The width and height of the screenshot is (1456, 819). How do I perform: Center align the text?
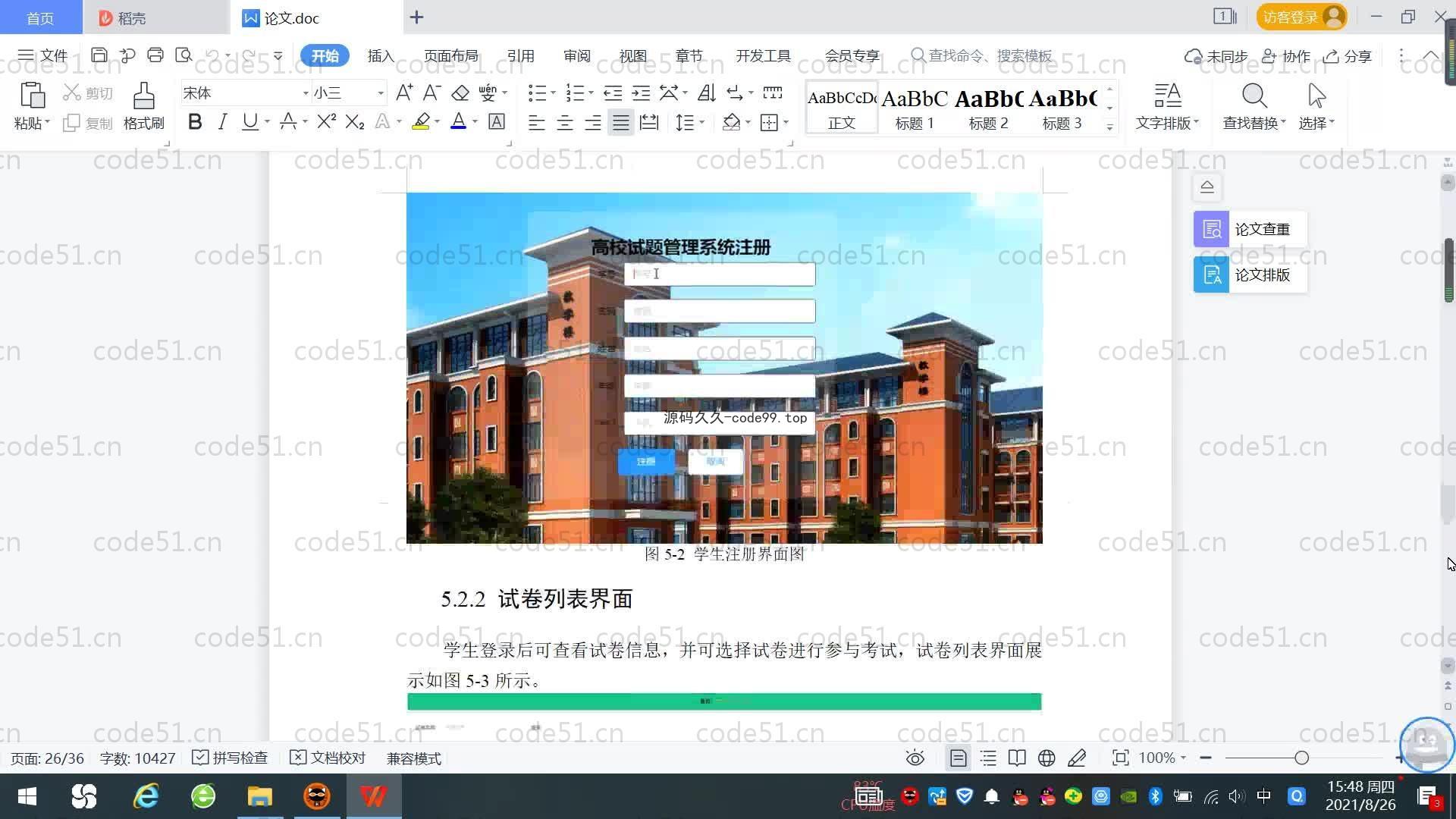tap(564, 122)
